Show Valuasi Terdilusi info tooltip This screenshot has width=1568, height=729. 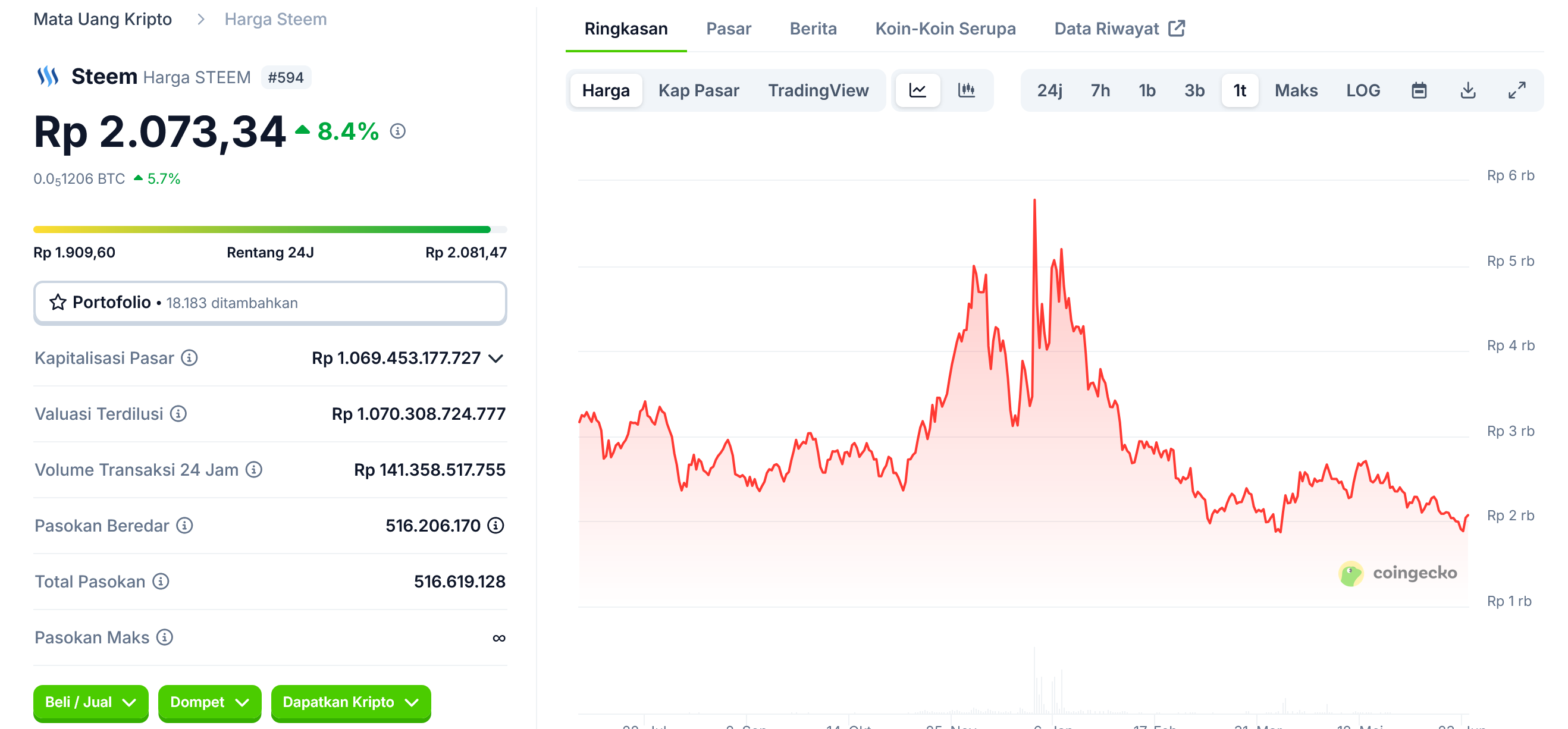tap(178, 414)
